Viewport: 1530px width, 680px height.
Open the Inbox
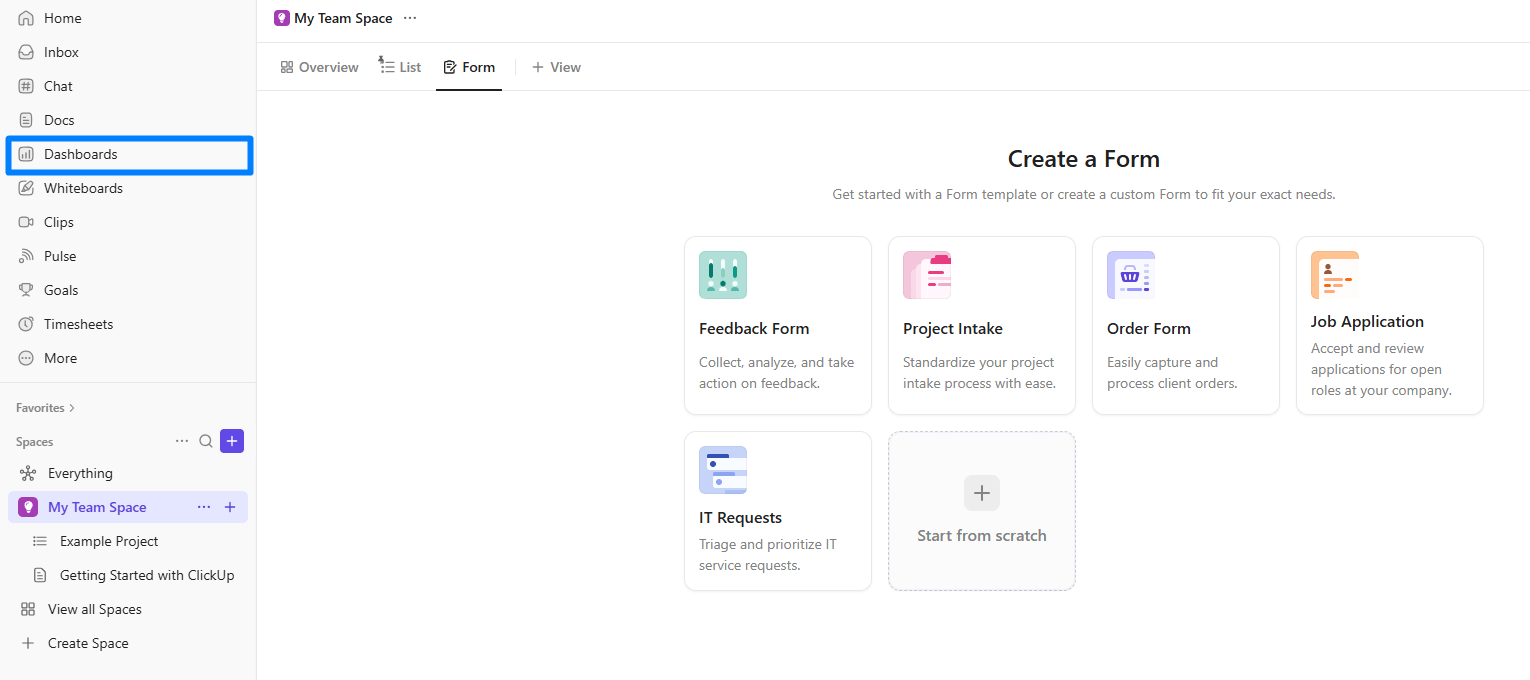60,51
